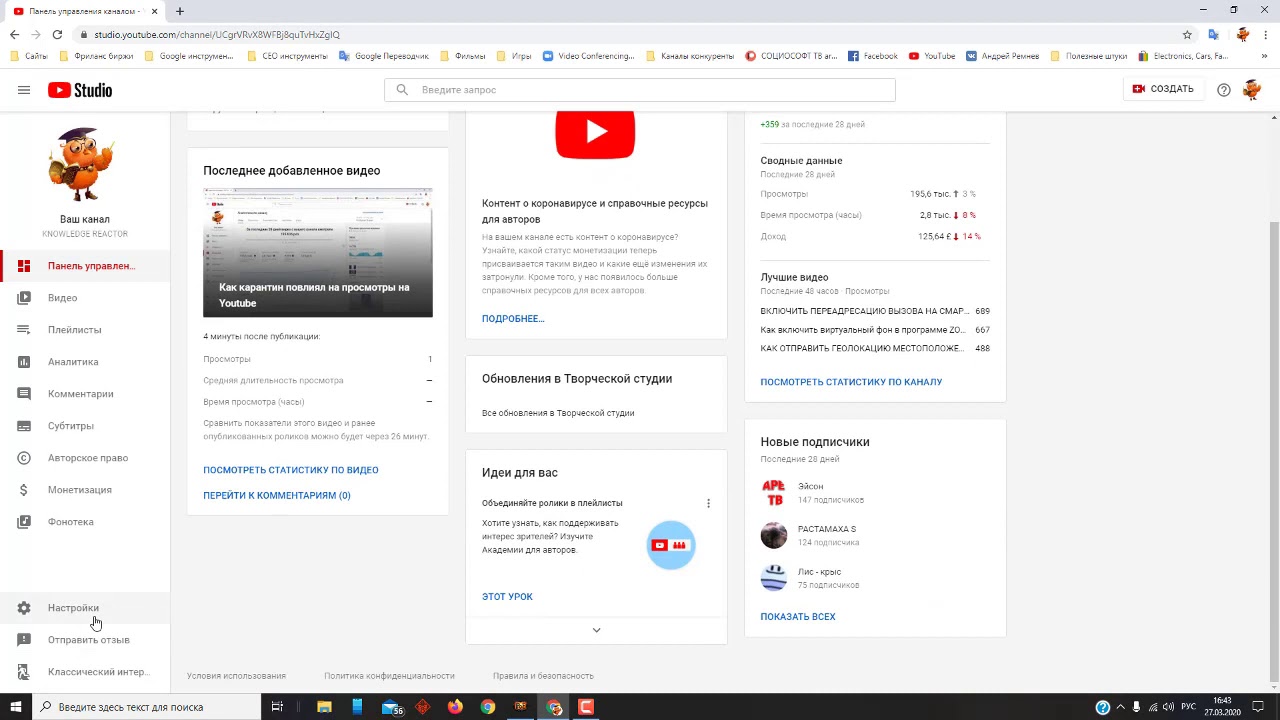Click the Комментарии sidebar icon

pyautogui.click(x=24, y=394)
